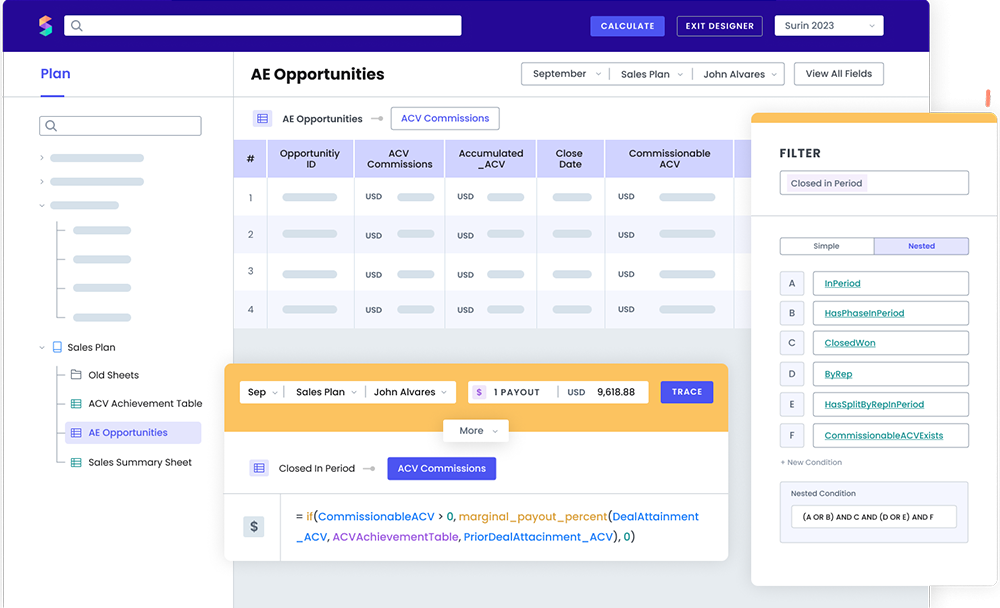Open the Plan tab
This screenshot has height=608, width=1000.
[55, 74]
